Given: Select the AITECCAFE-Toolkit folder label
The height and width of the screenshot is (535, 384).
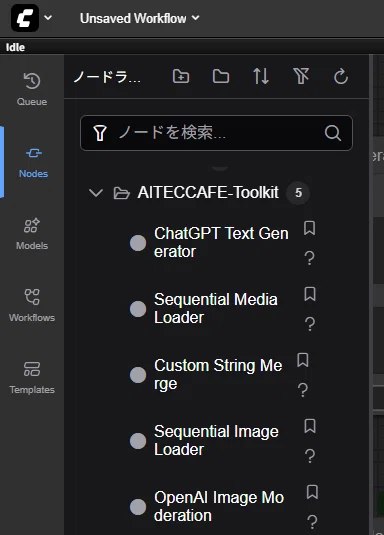Looking at the screenshot, I should pos(208,192).
